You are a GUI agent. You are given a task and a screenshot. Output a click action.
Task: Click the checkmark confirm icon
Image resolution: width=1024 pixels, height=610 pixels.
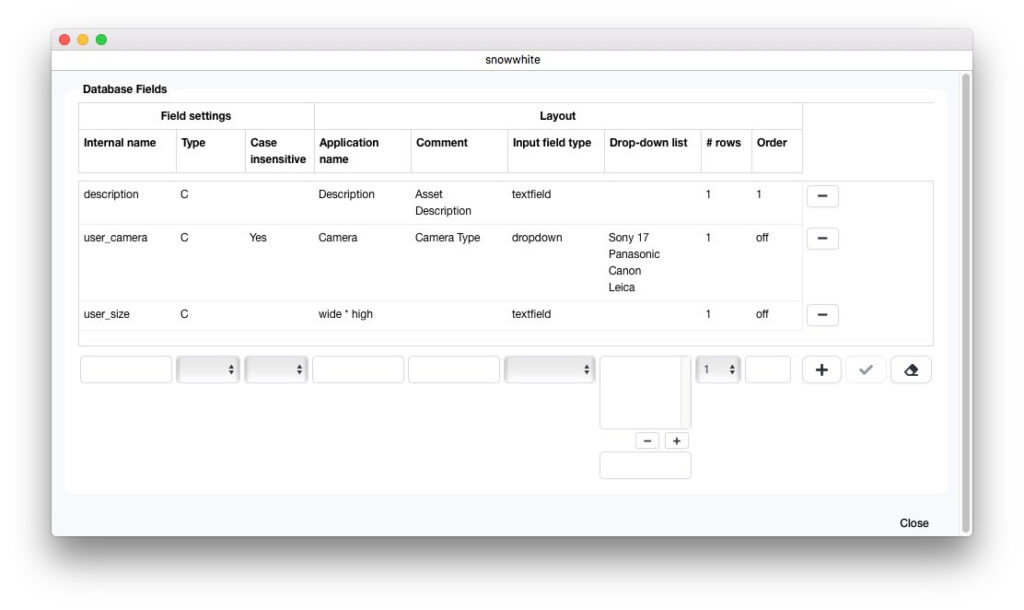pos(866,370)
